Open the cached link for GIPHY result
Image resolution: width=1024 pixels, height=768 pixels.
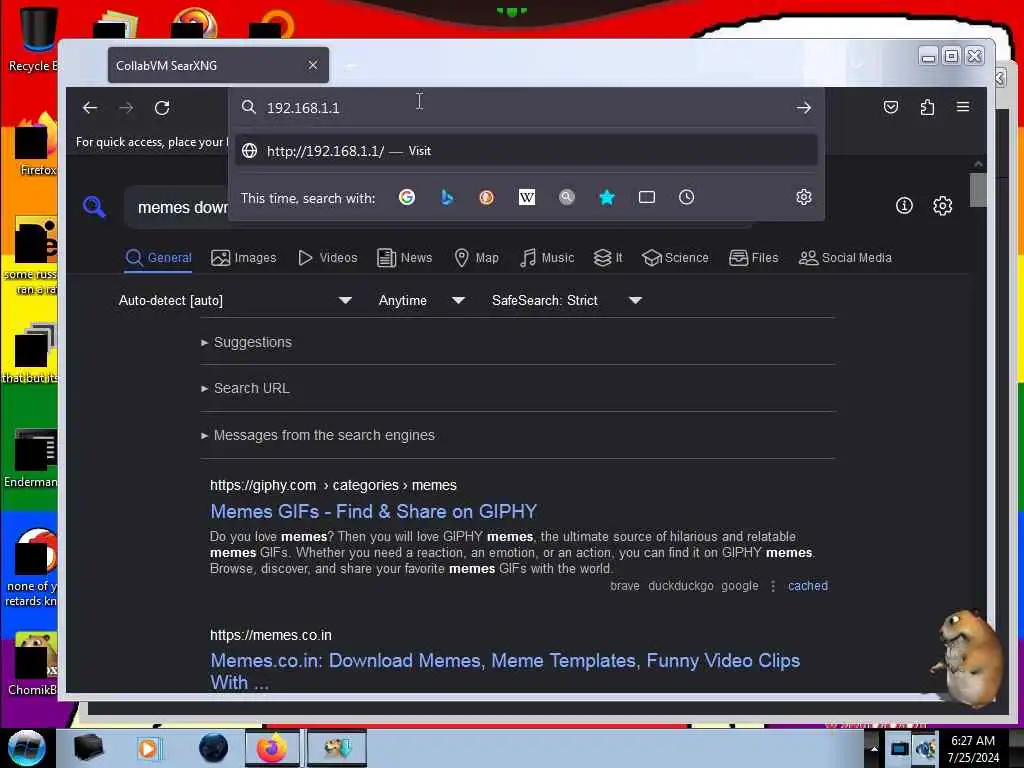pos(808,586)
